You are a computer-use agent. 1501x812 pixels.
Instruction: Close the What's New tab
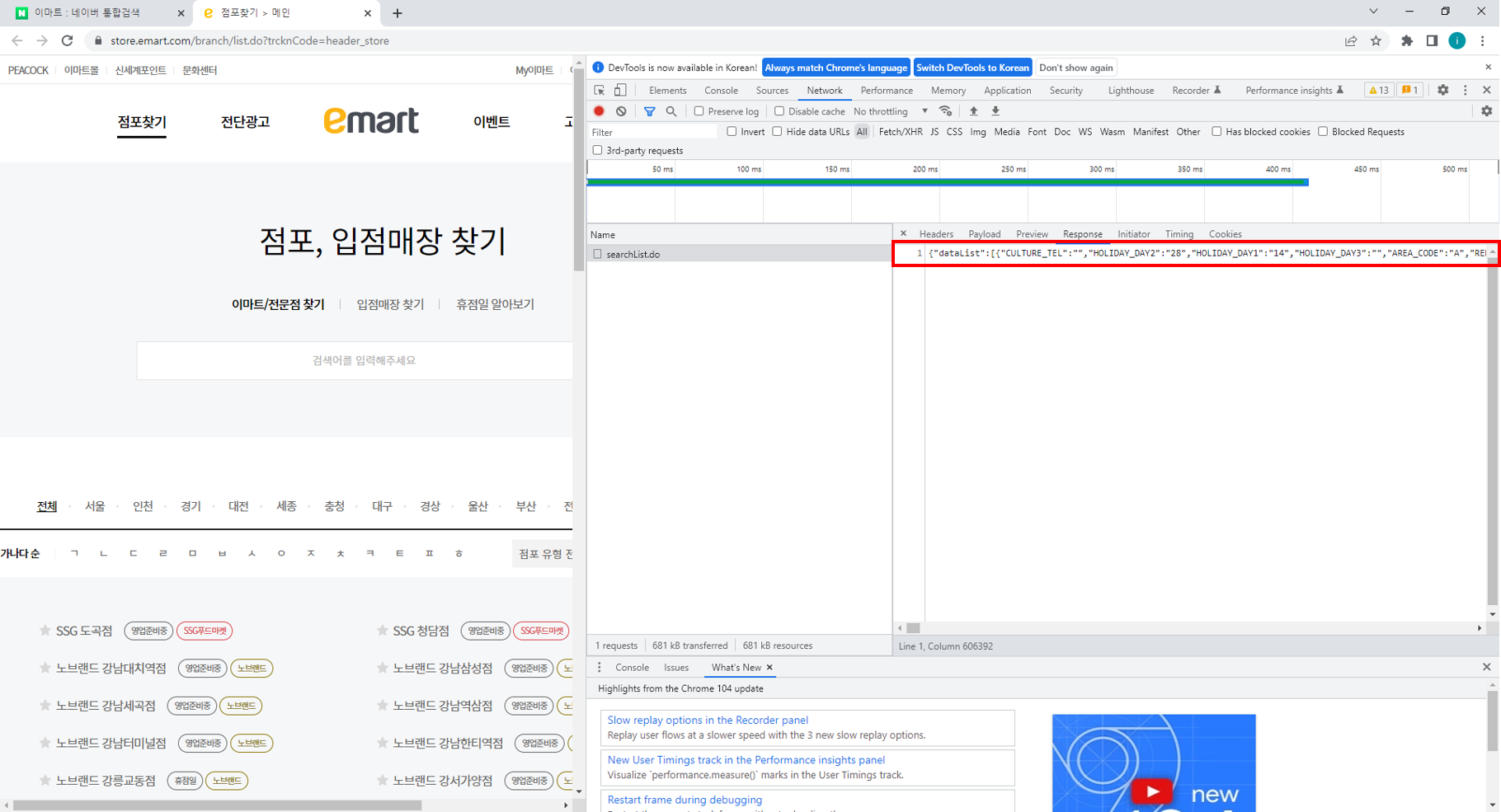point(769,667)
